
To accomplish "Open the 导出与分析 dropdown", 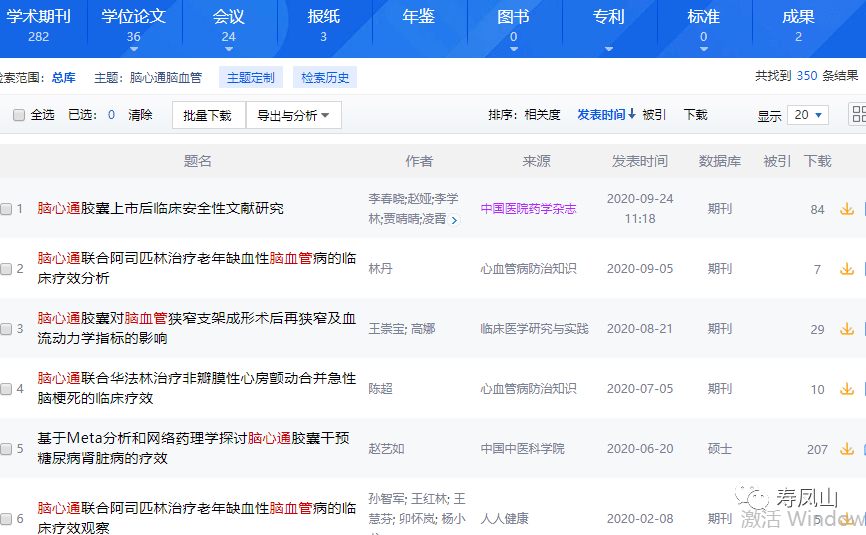I will 293,115.
